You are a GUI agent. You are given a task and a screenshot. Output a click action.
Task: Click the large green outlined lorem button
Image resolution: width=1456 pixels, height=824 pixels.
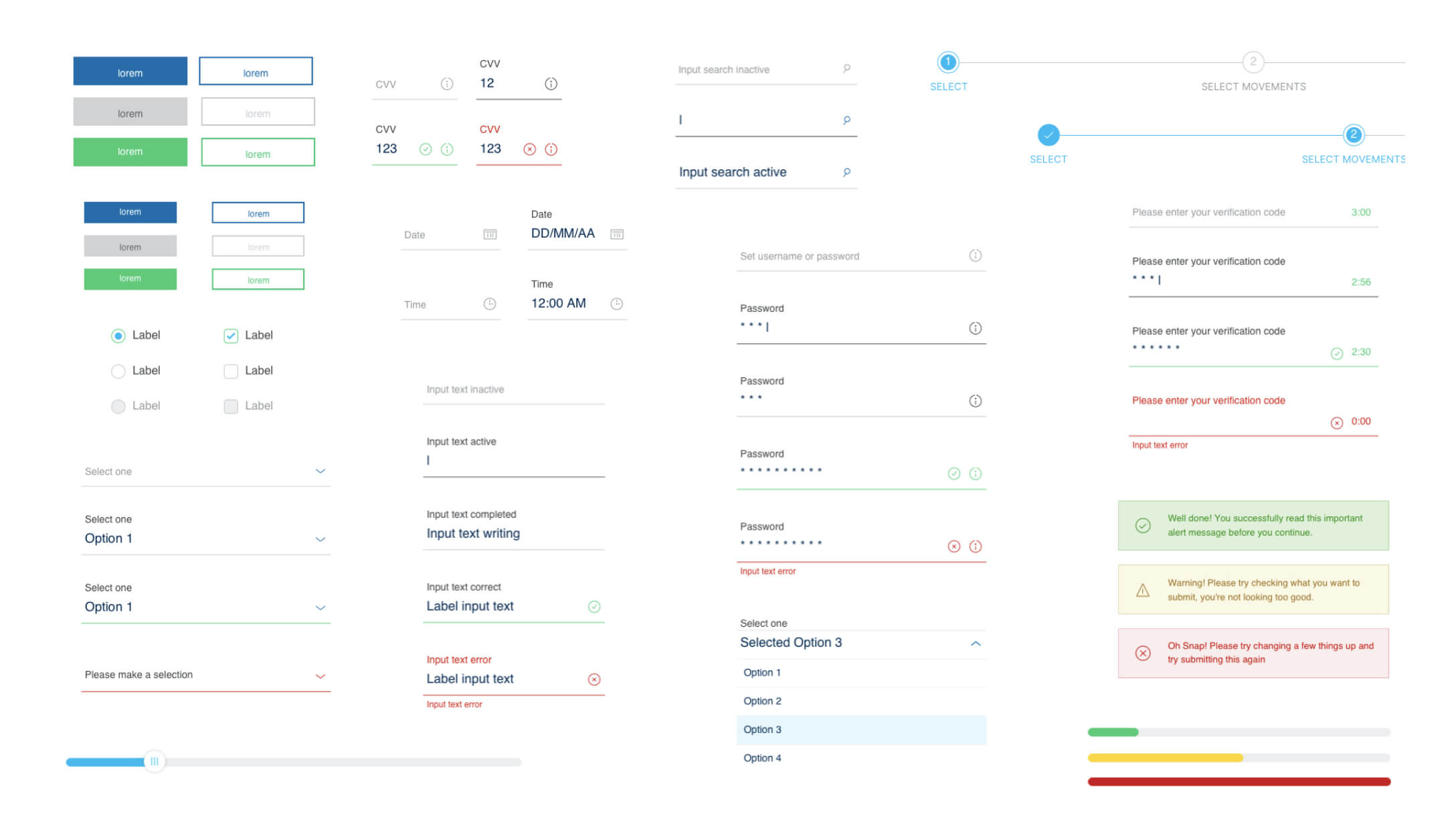click(258, 152)
